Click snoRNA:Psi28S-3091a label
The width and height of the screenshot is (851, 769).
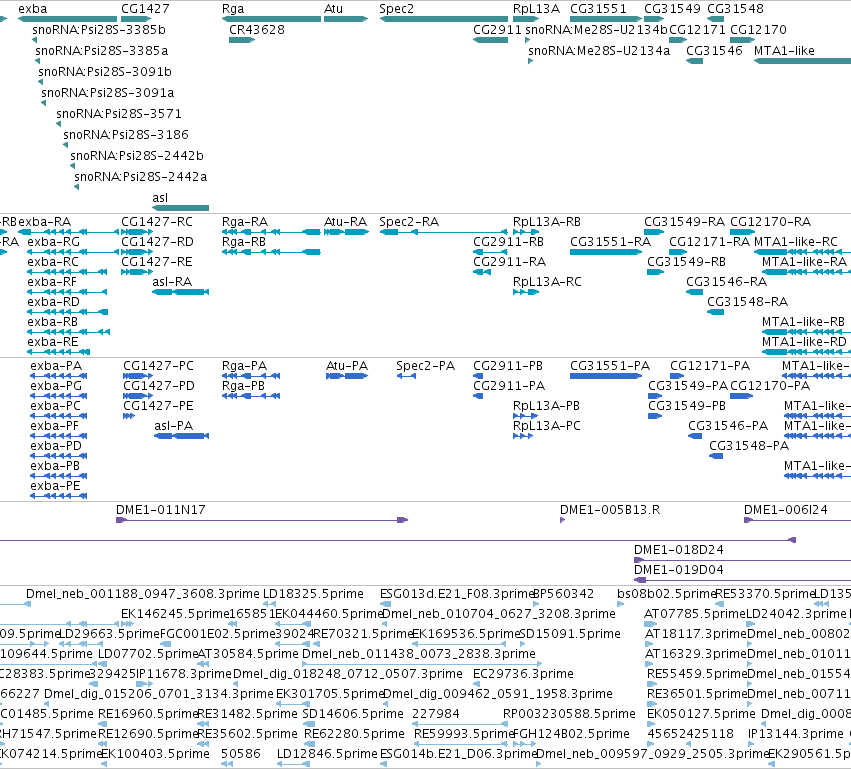107,93
